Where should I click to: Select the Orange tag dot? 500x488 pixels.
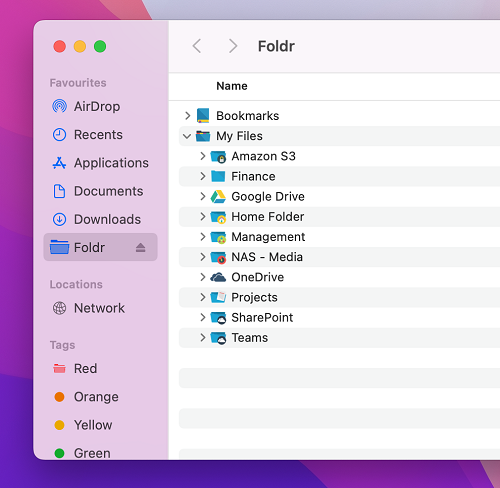point(59,397)
